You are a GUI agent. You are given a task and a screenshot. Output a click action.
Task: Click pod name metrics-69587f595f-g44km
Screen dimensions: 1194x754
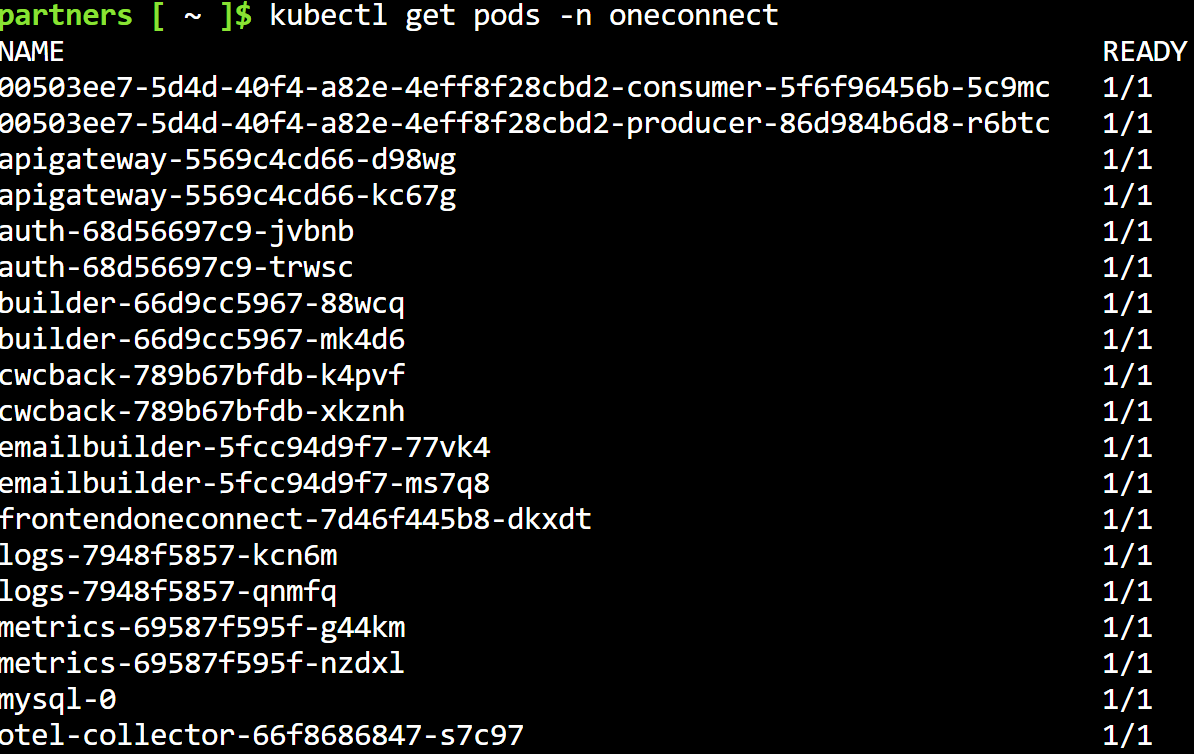[x=202, y=628]
